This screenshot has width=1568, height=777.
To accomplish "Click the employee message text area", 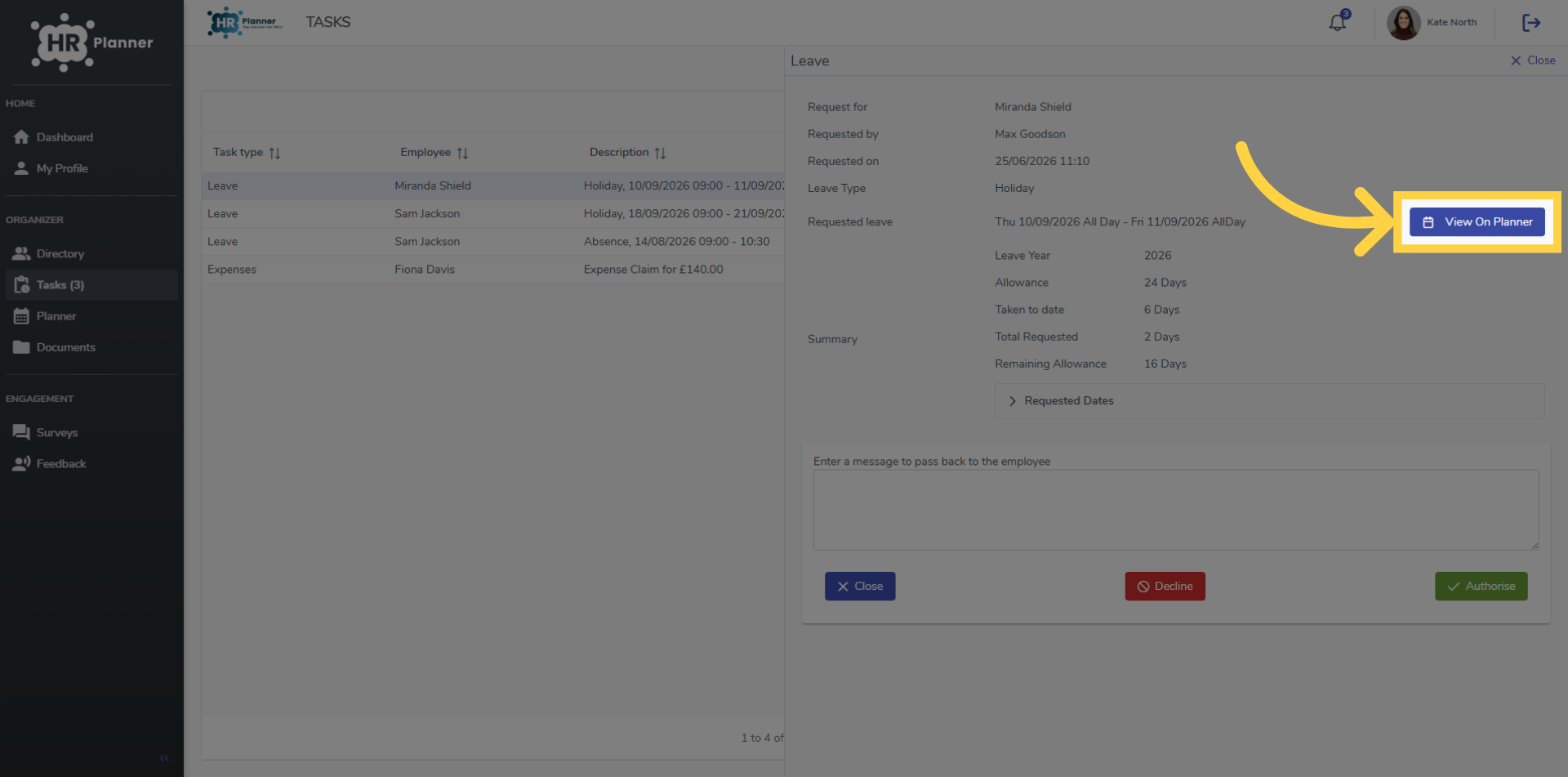I will coord(1176,510).
